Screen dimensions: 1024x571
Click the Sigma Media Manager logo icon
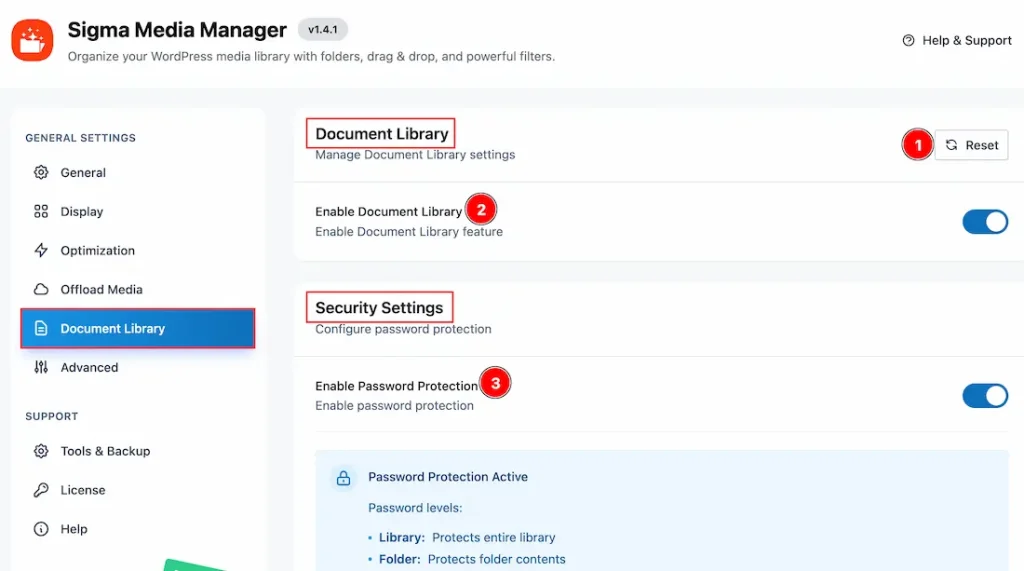tap(32, 40)
